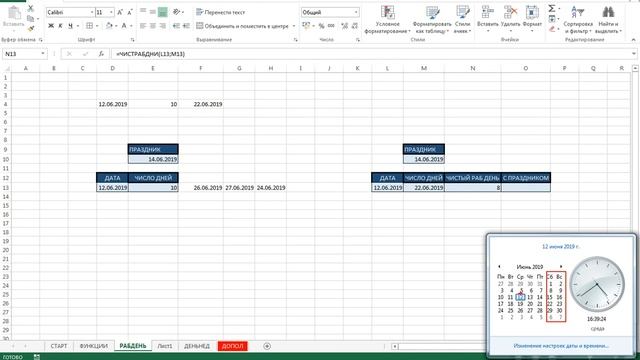Click the Clear eraser icon

tap(552, 29)
